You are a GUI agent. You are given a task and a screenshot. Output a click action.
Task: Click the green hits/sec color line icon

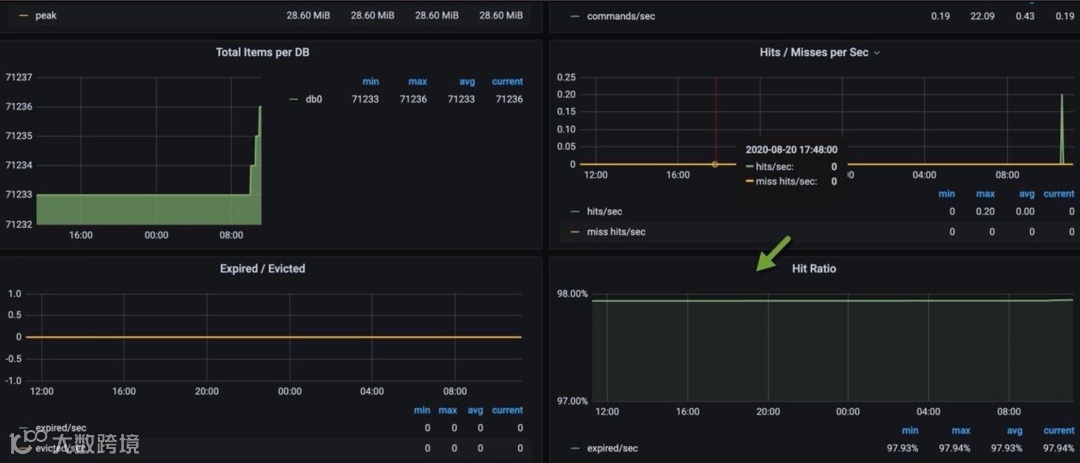click(574, 212)
